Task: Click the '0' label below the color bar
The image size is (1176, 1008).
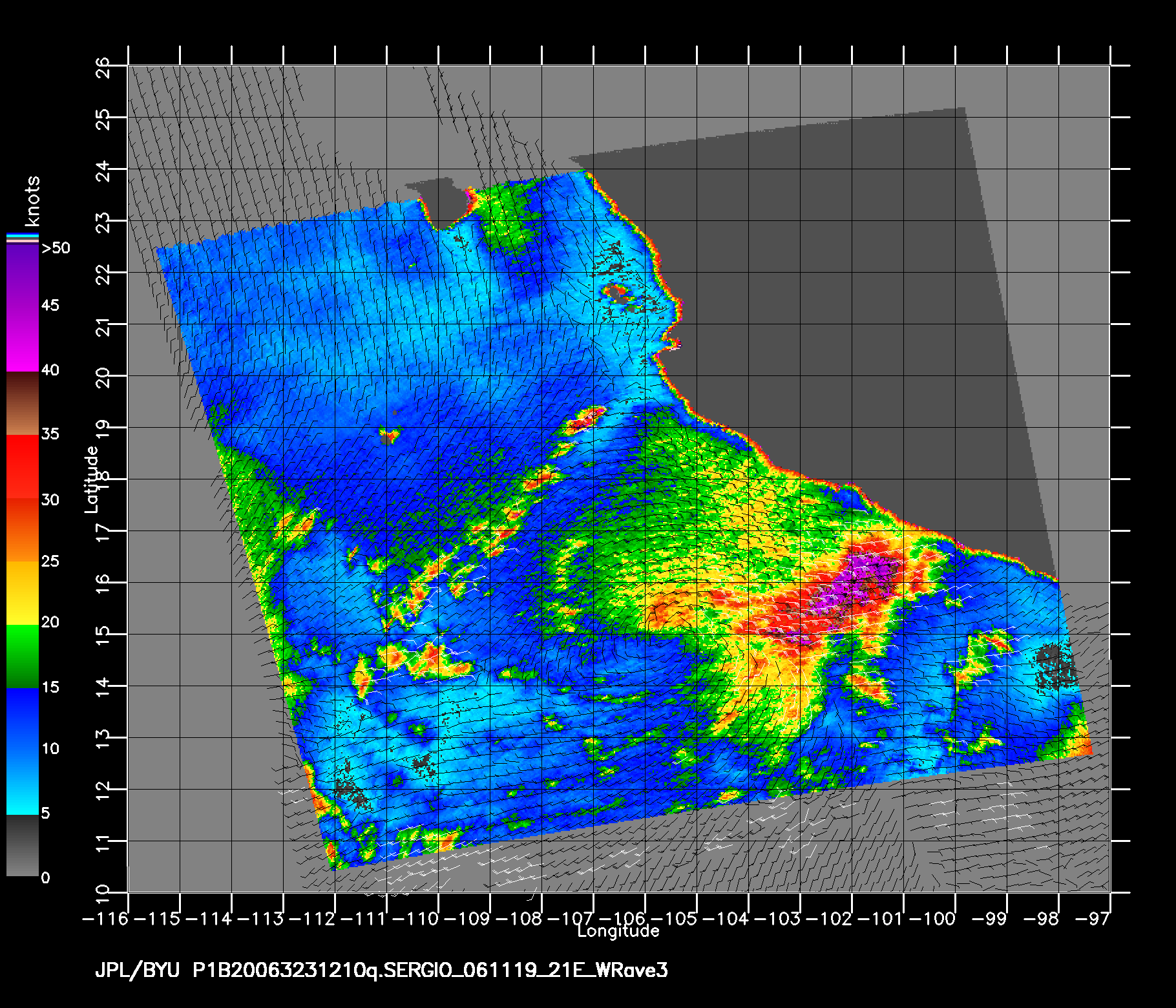Action: point(45,877)
